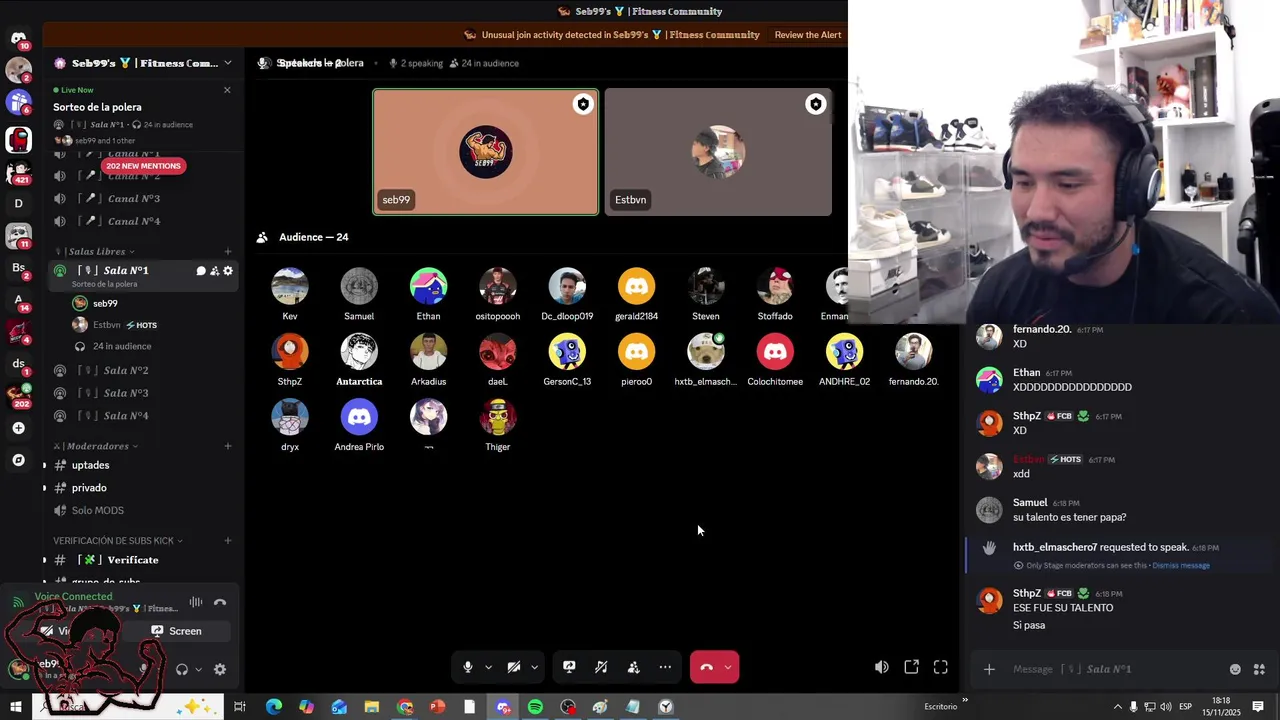The width and height of the screenshot is (1280, 720).
Task: Open the D server icon
Action: tap(18, 203)
